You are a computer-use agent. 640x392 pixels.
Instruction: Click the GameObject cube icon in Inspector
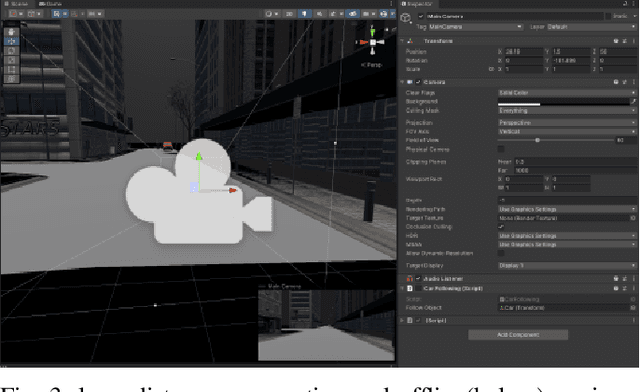point(405,18)
